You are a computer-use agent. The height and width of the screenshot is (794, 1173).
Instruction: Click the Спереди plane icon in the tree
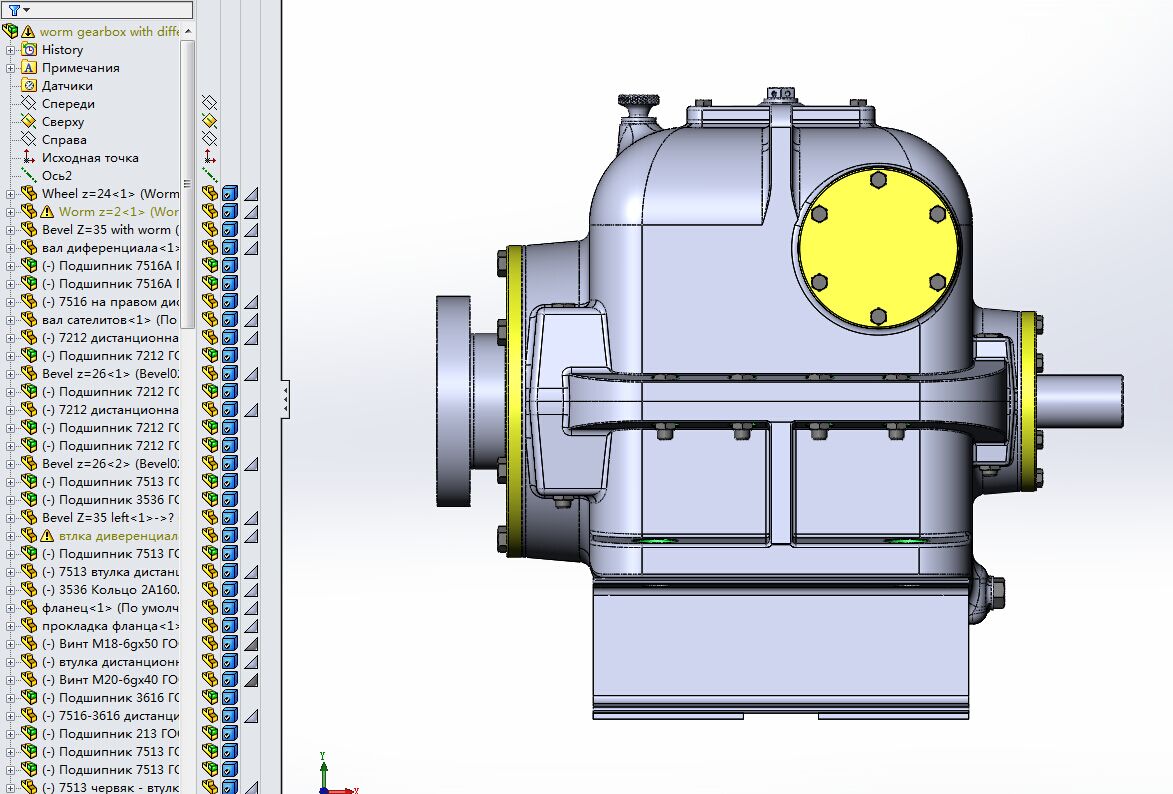click(x=29, y=103)
